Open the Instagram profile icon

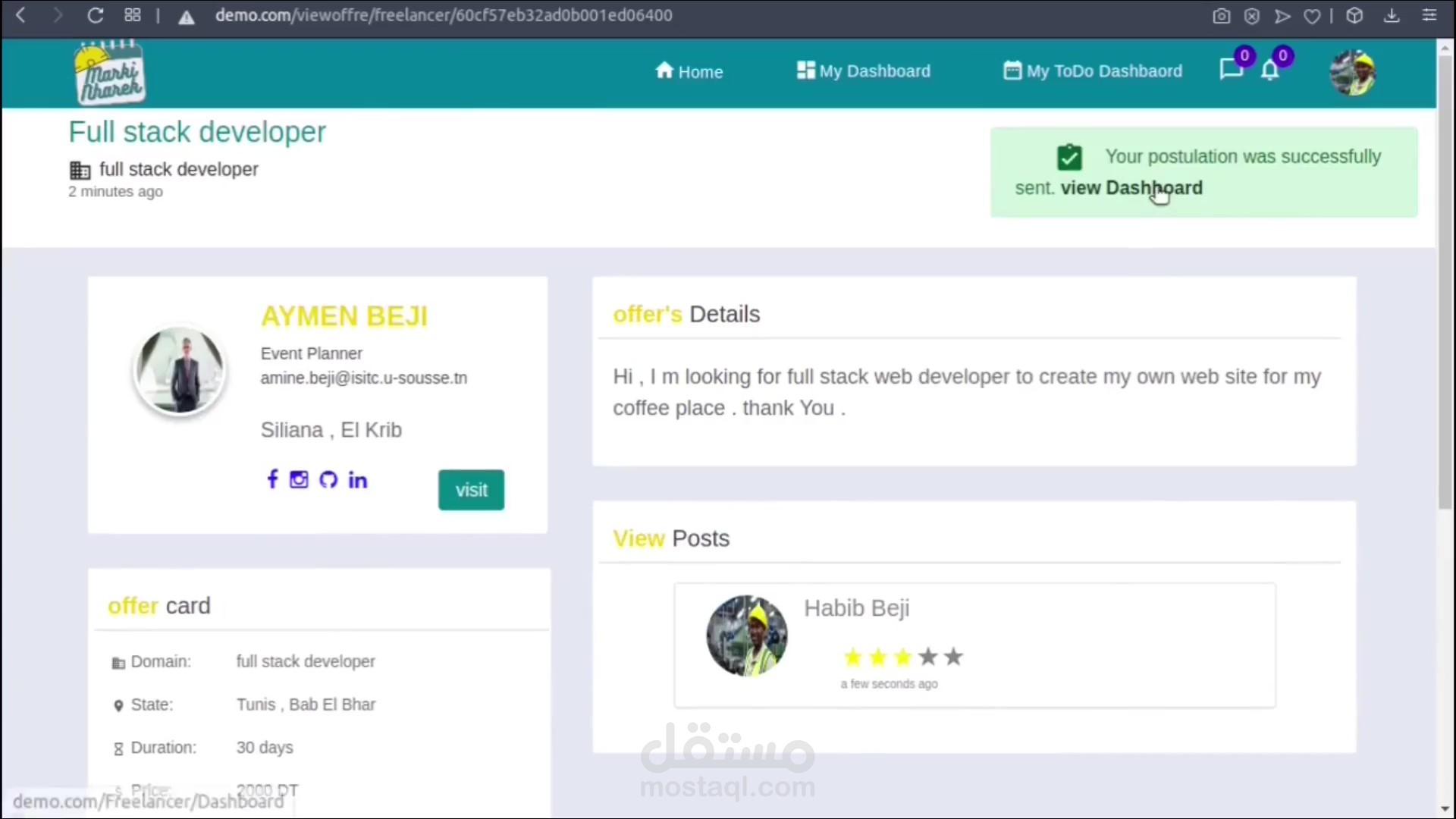pyautogui.click(x=299, y=479)
